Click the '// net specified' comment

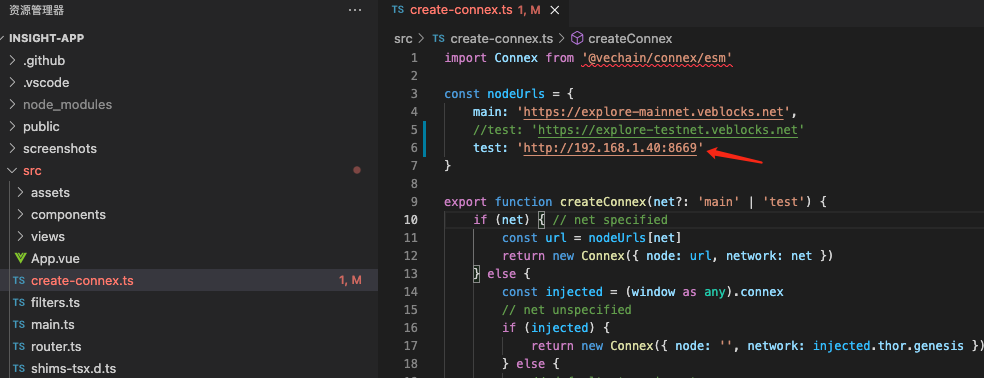(610, 220)
